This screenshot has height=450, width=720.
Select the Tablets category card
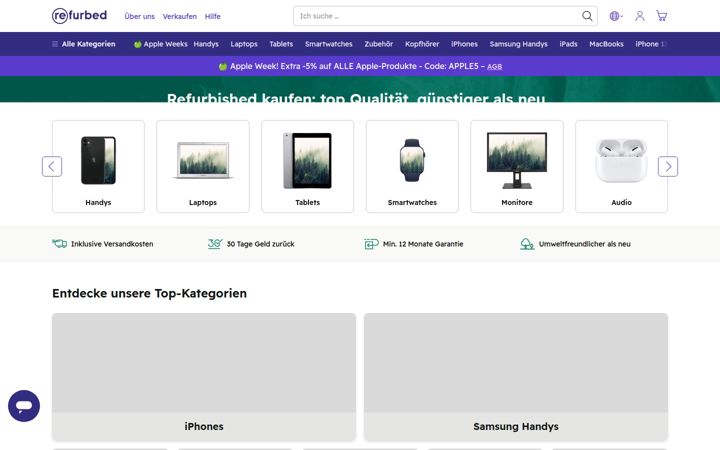308,166
